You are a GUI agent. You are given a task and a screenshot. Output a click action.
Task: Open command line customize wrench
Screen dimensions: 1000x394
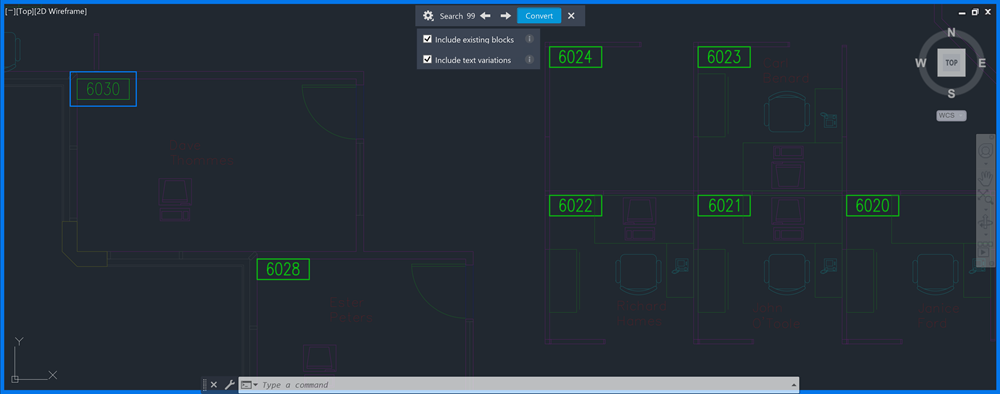tap(230, 385)
